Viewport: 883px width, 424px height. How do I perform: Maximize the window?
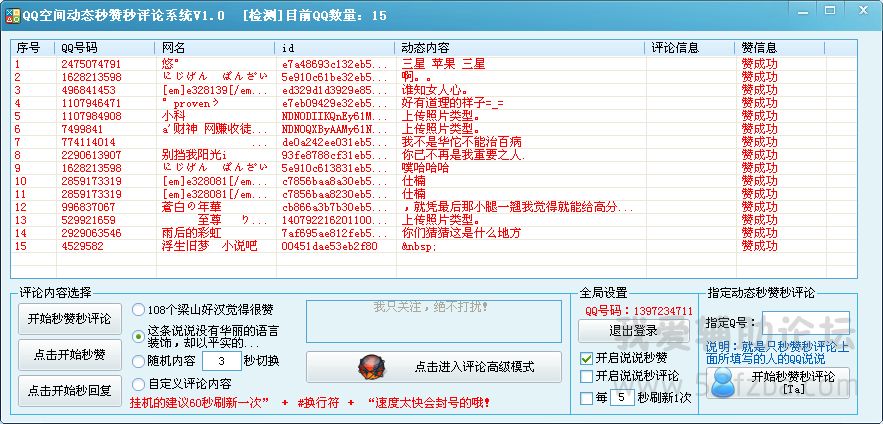(x=830, y=10)
